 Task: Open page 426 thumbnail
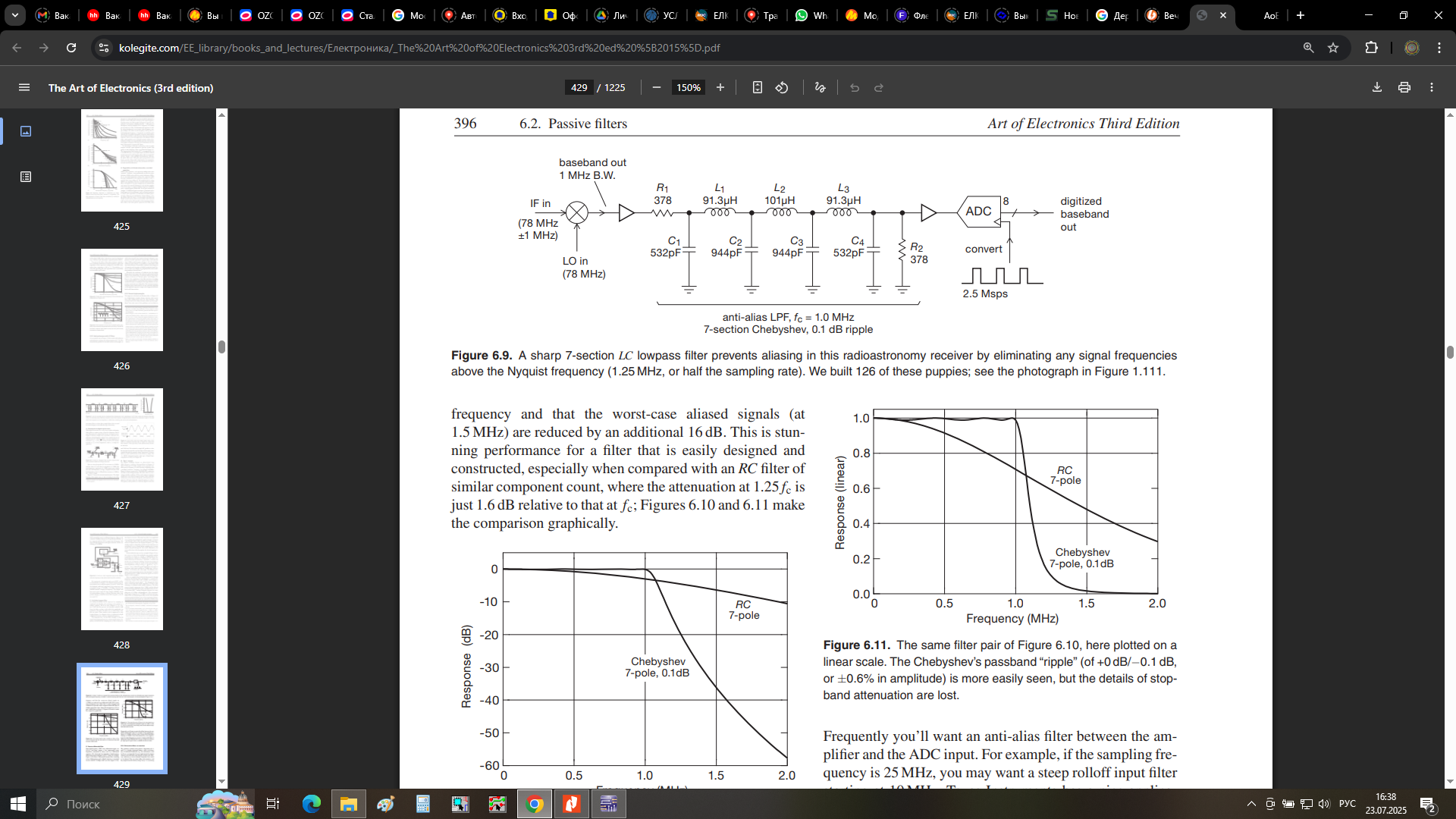[x=122, y=300]
